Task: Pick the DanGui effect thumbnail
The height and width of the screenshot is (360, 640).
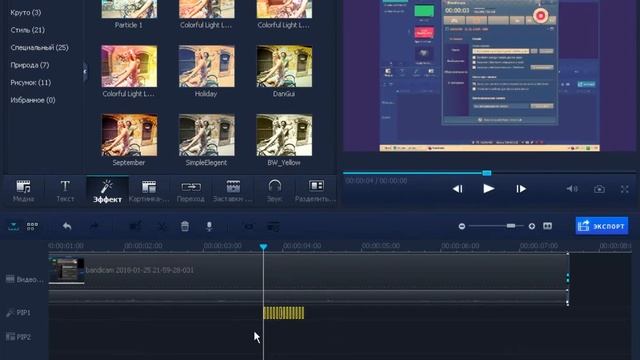Action: pyautogui.click(x=284, y=66)
